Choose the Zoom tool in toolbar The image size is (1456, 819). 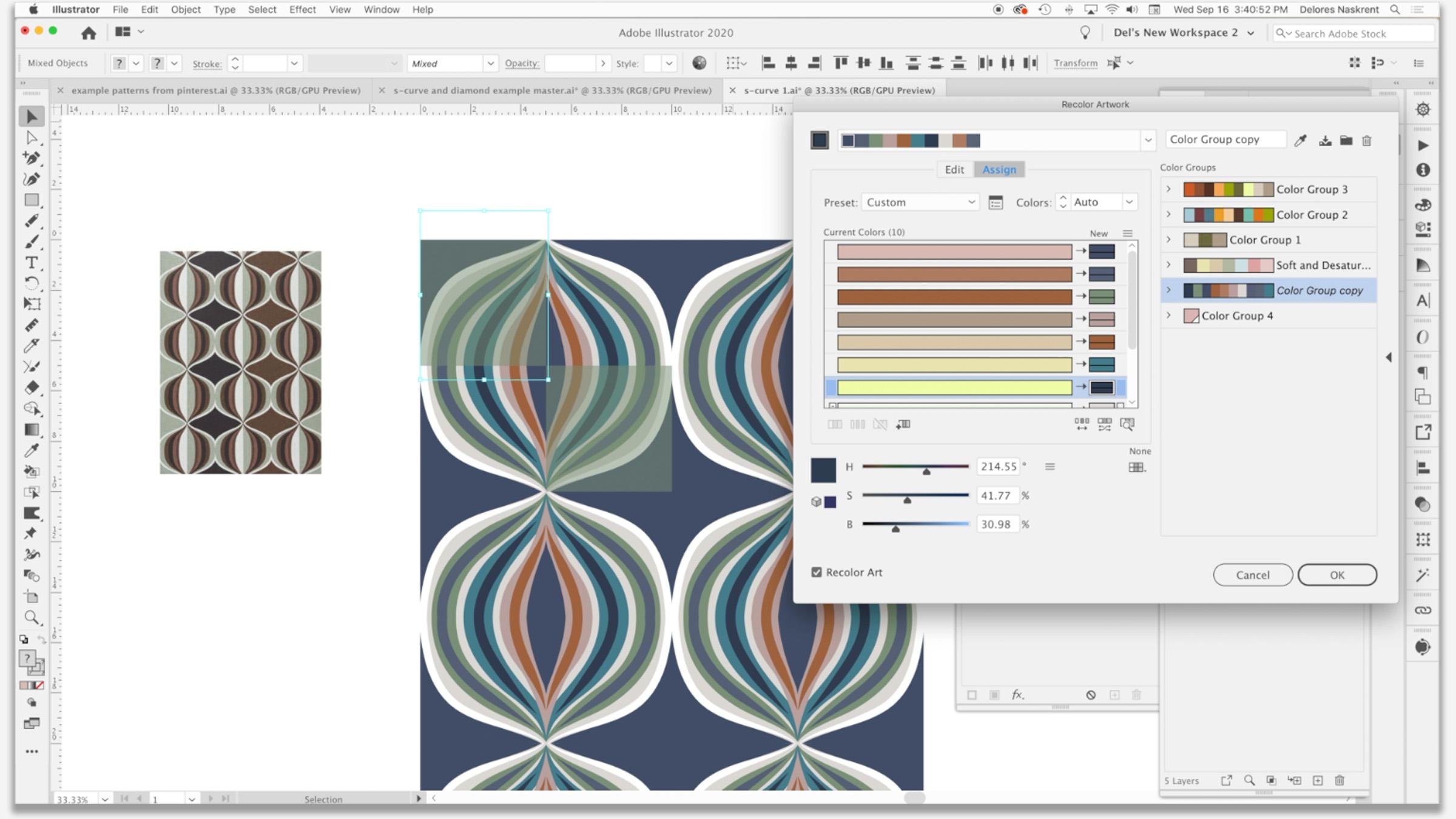pyautogui.click(x=32, y=618)
